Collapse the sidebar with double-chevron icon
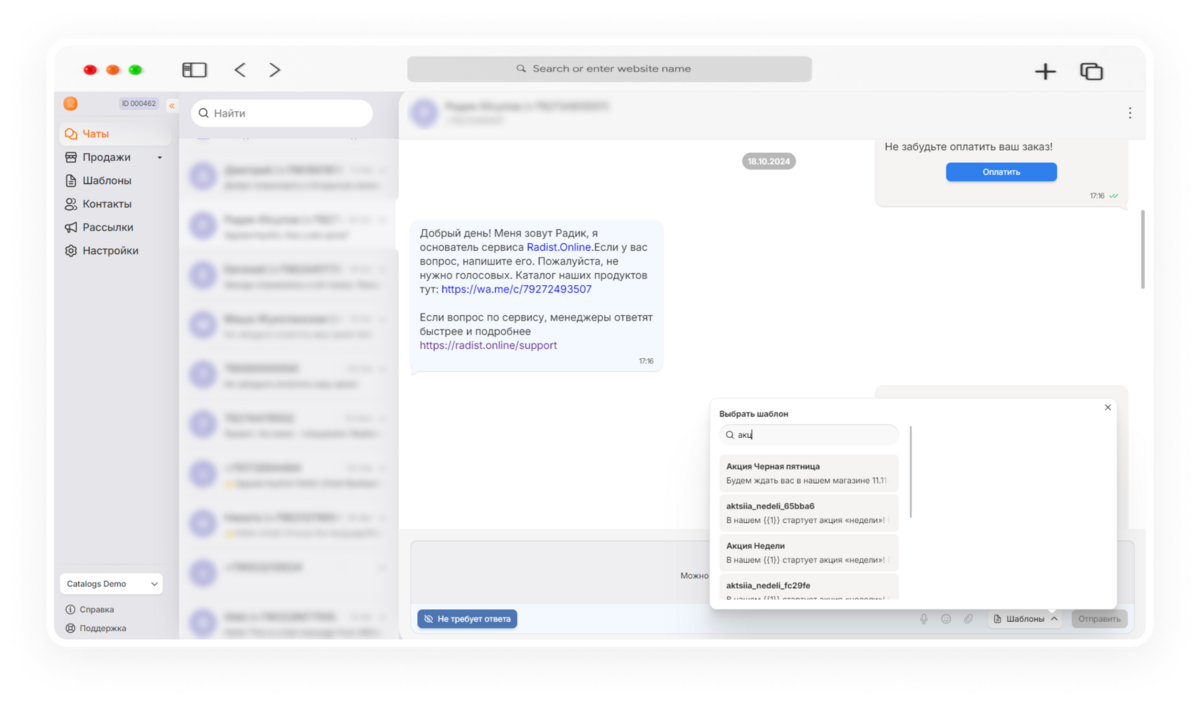The width and height of the screenshot is (1200, 702). click(172, 104)
